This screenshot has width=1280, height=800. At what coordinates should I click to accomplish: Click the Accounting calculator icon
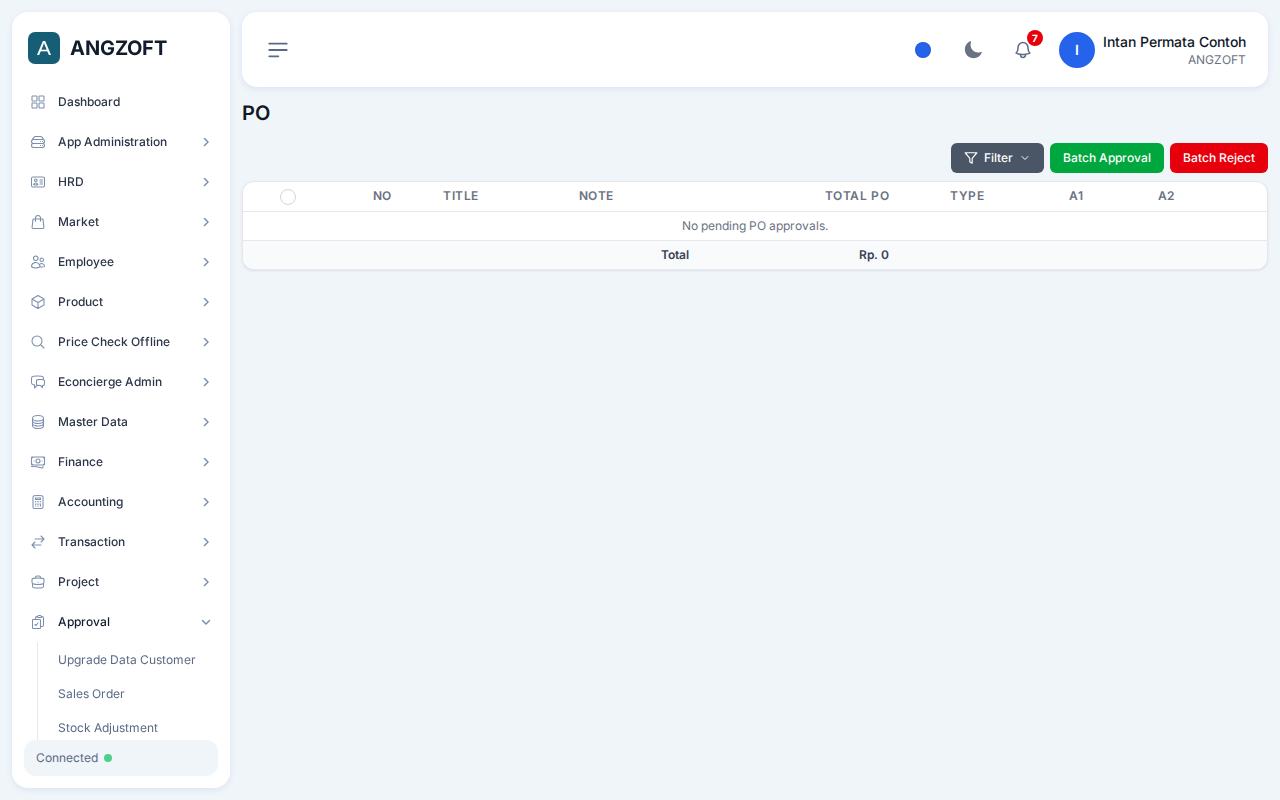38,502
